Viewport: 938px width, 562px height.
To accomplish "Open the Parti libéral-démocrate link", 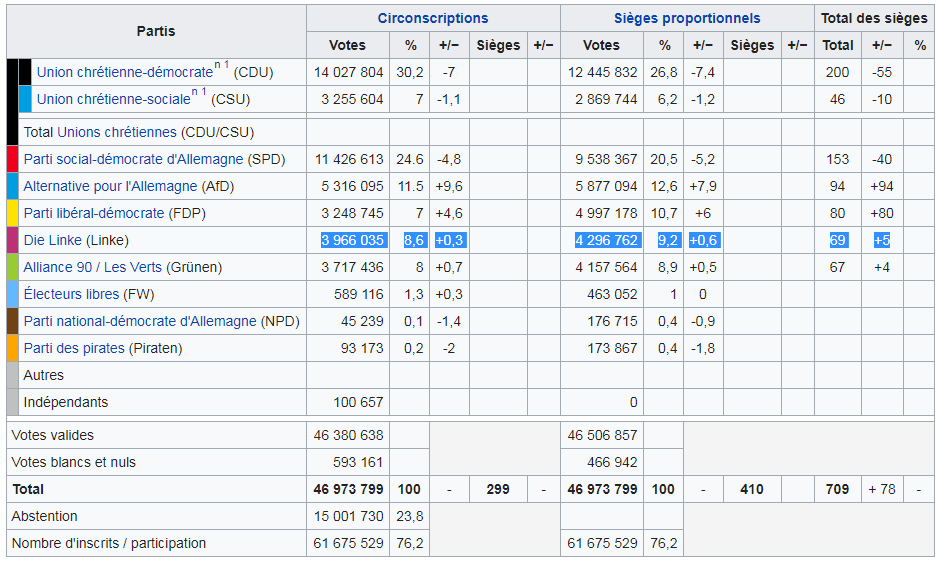I will tap(93, 213).
